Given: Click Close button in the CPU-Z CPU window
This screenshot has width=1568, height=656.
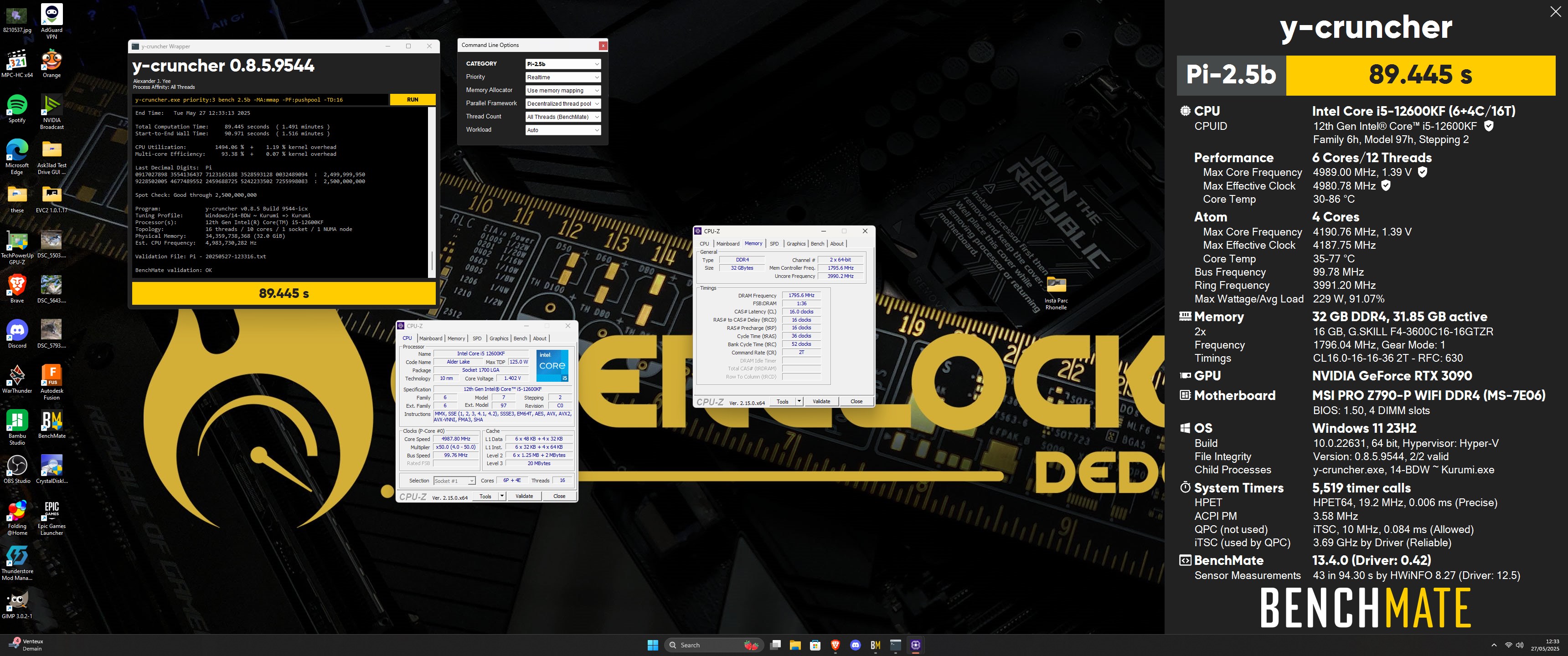Looking at the screenshot, I should pyautogui.click(x=559, y=496).
